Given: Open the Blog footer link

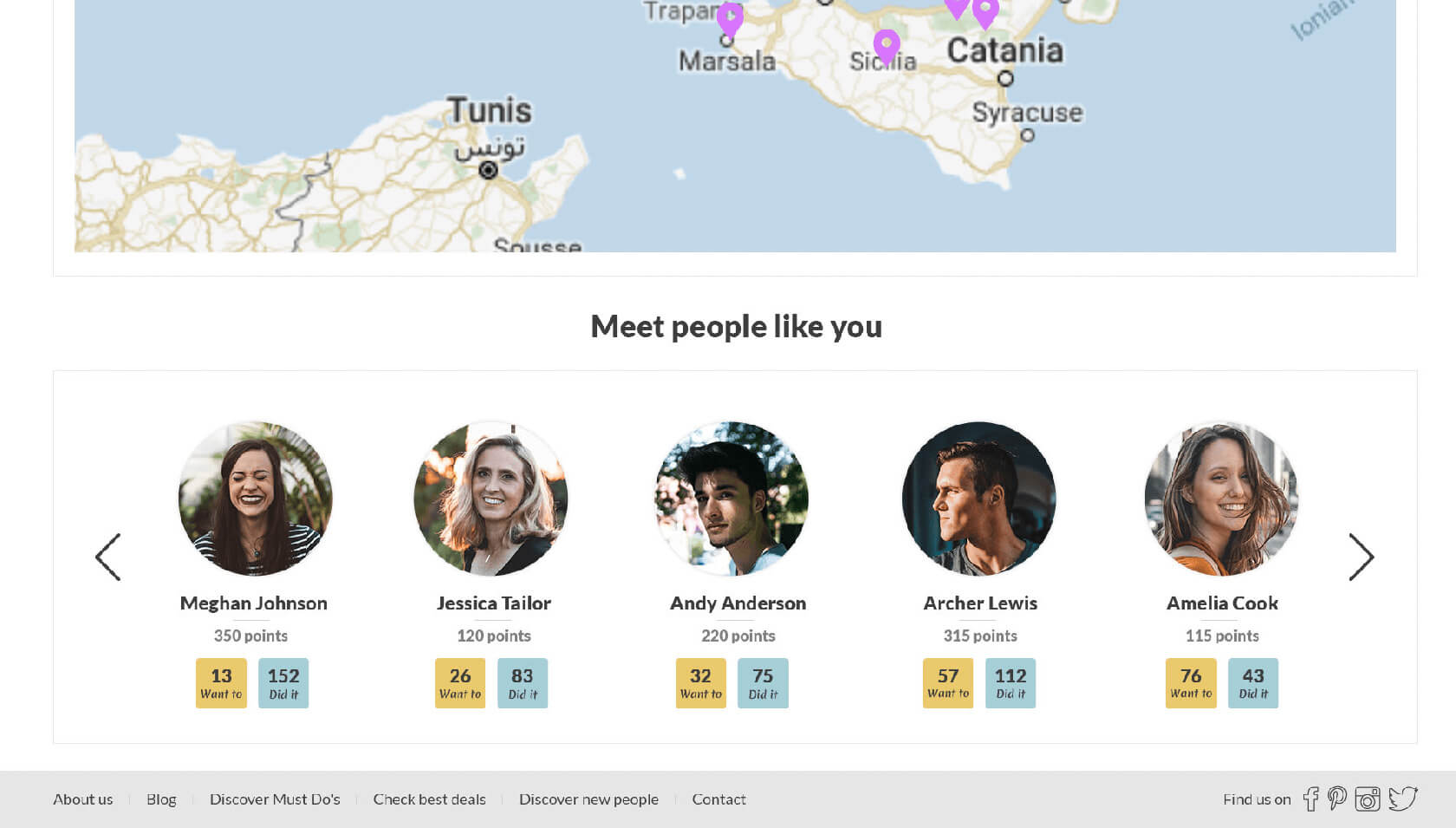Looking at the screenshot, I should pyautogui.click(x=161, y=799).
